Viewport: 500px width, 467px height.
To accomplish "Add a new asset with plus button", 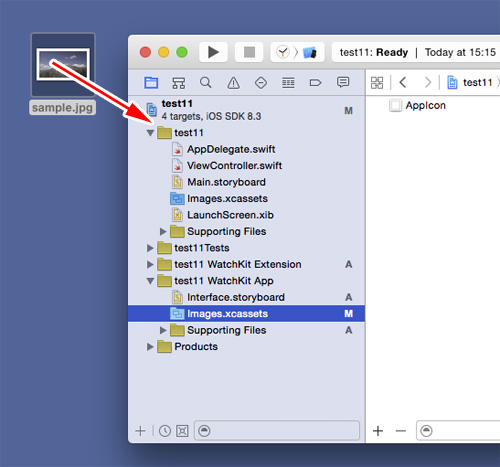I will 378,431.
